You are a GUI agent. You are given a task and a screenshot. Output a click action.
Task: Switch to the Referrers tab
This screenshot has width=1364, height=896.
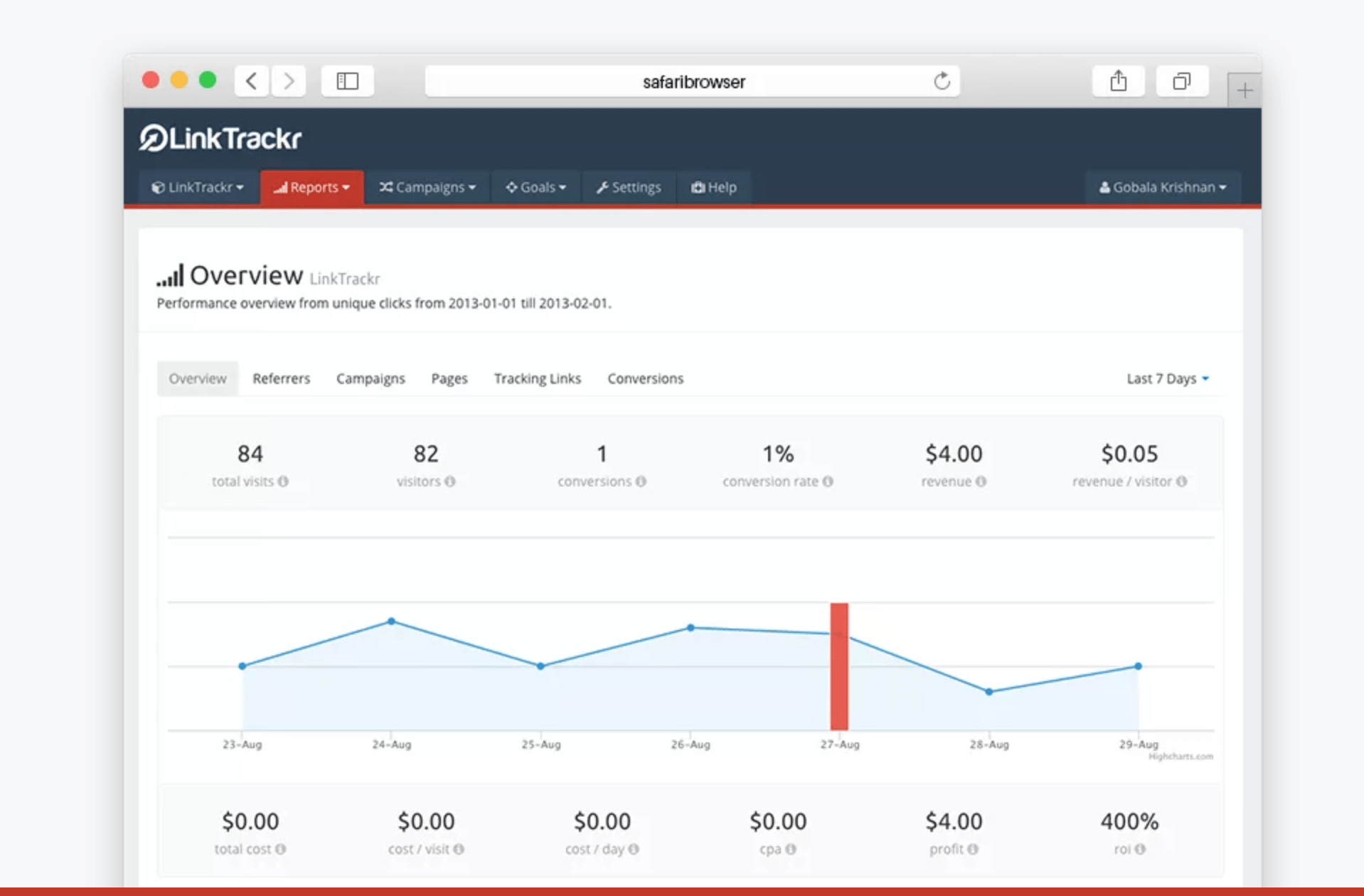click(x=281, y=378)
